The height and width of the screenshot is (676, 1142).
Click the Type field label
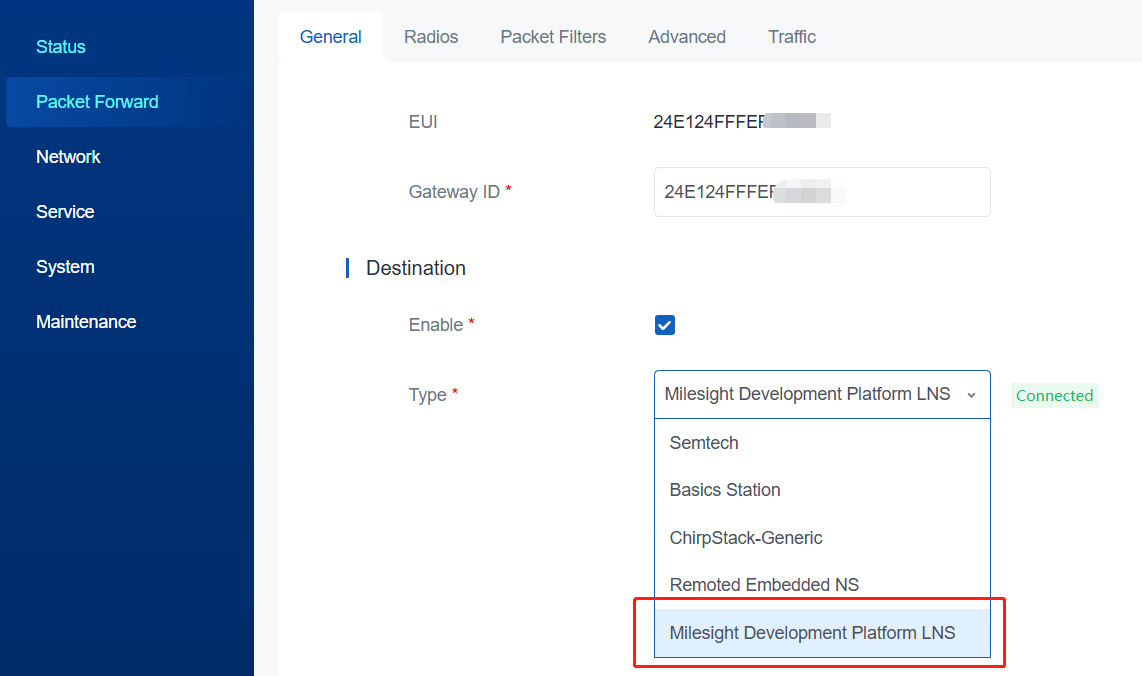coord(427,395)
